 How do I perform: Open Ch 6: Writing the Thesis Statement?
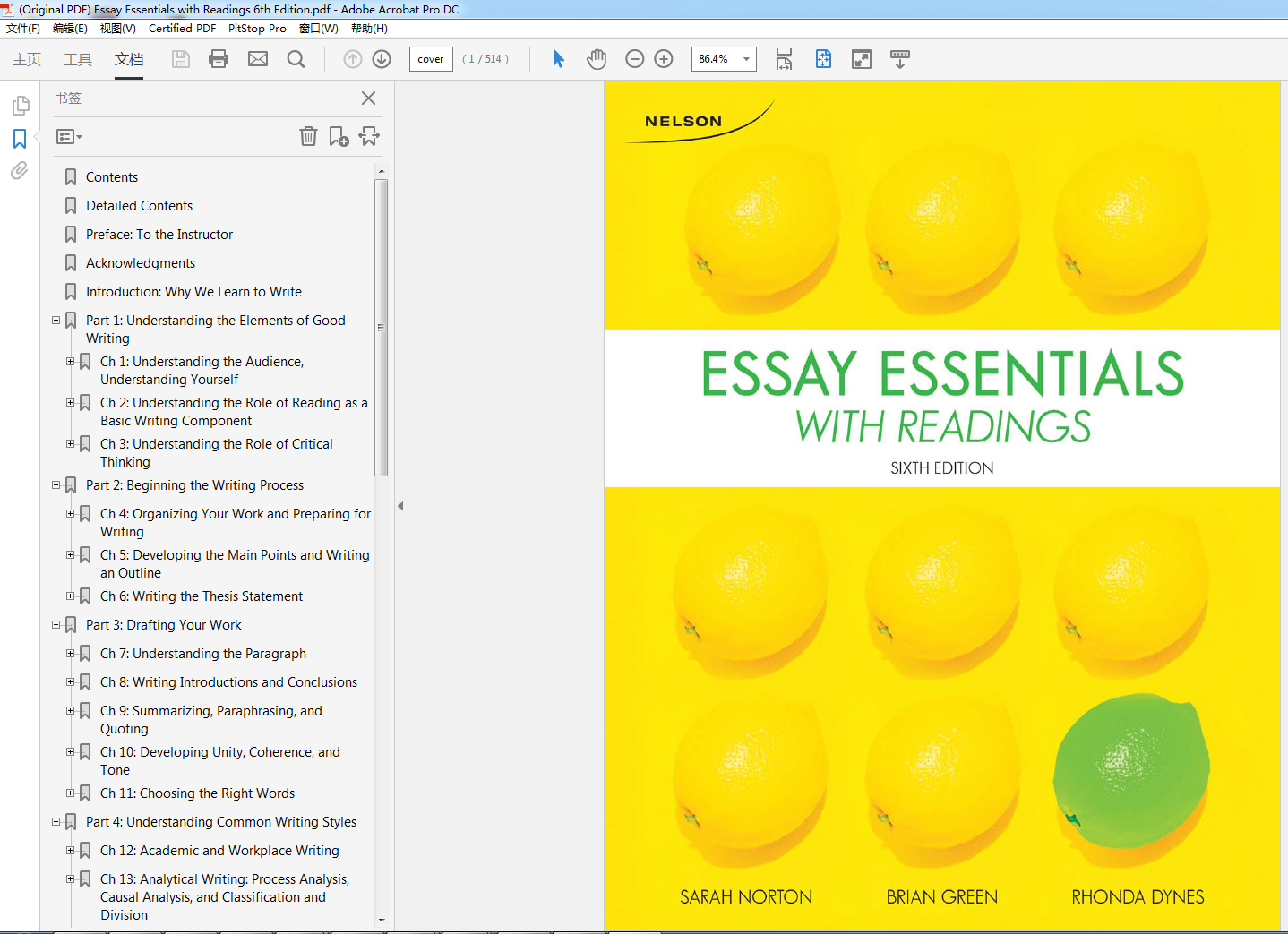(x=202, y=596)
